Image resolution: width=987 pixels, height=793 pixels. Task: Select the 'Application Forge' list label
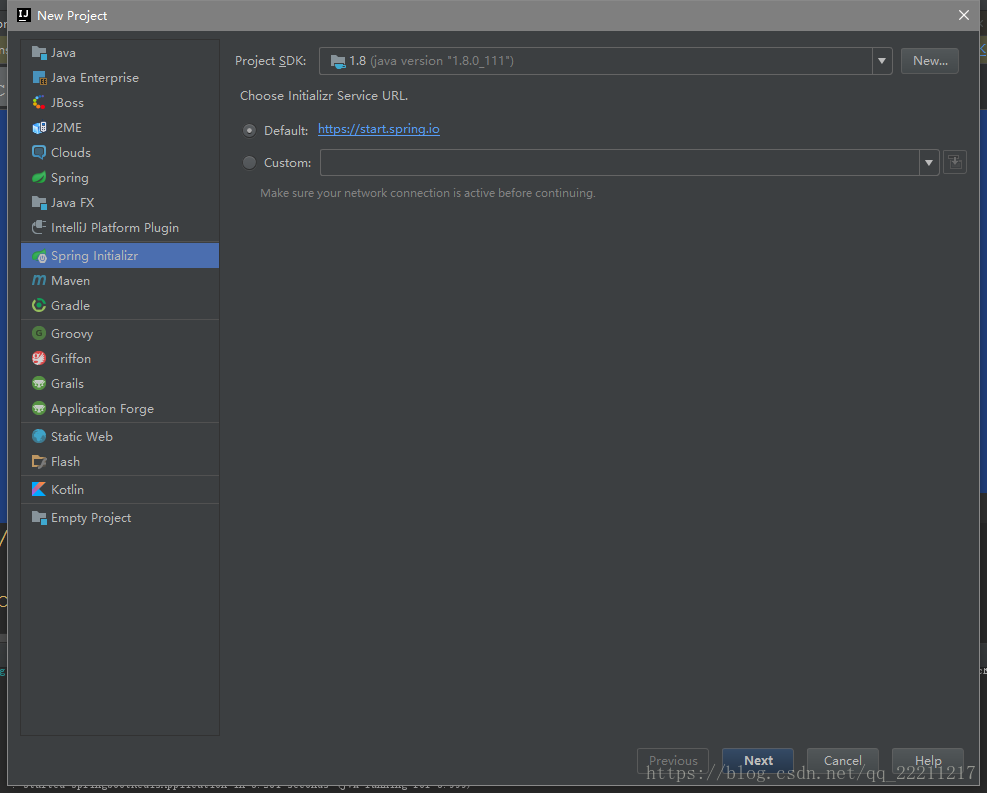point(103,409)
